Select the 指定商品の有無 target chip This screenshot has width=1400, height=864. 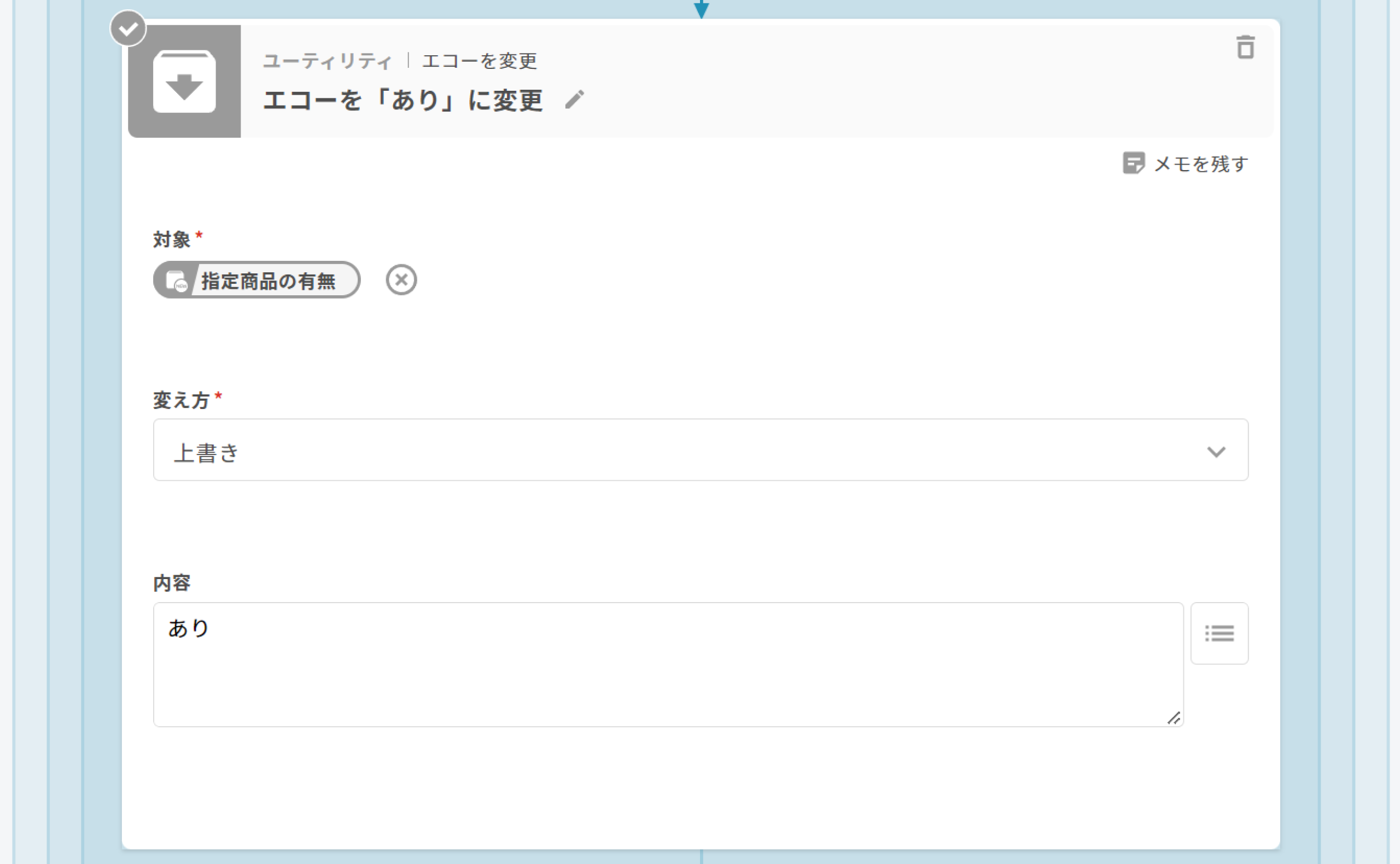point(256,280)
